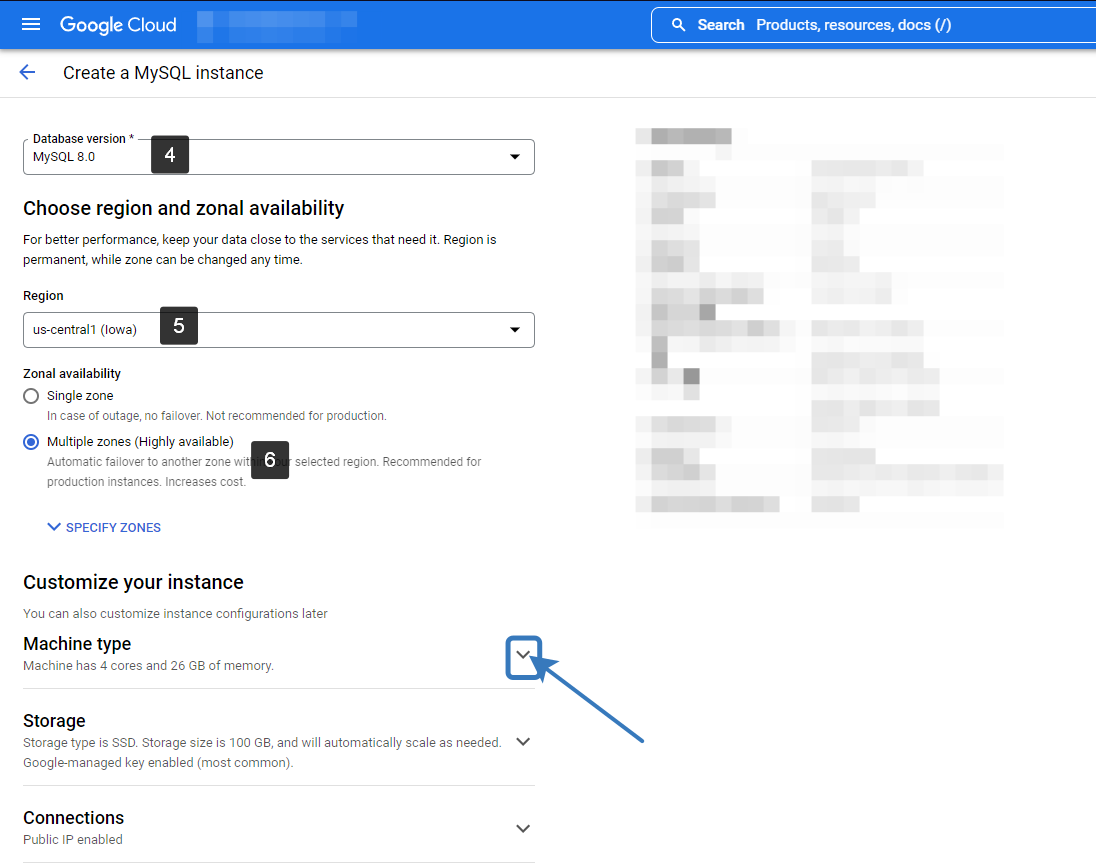Open the Database version dropdown
This screenshot has height=867, width=1096.
tap(279, 157)
